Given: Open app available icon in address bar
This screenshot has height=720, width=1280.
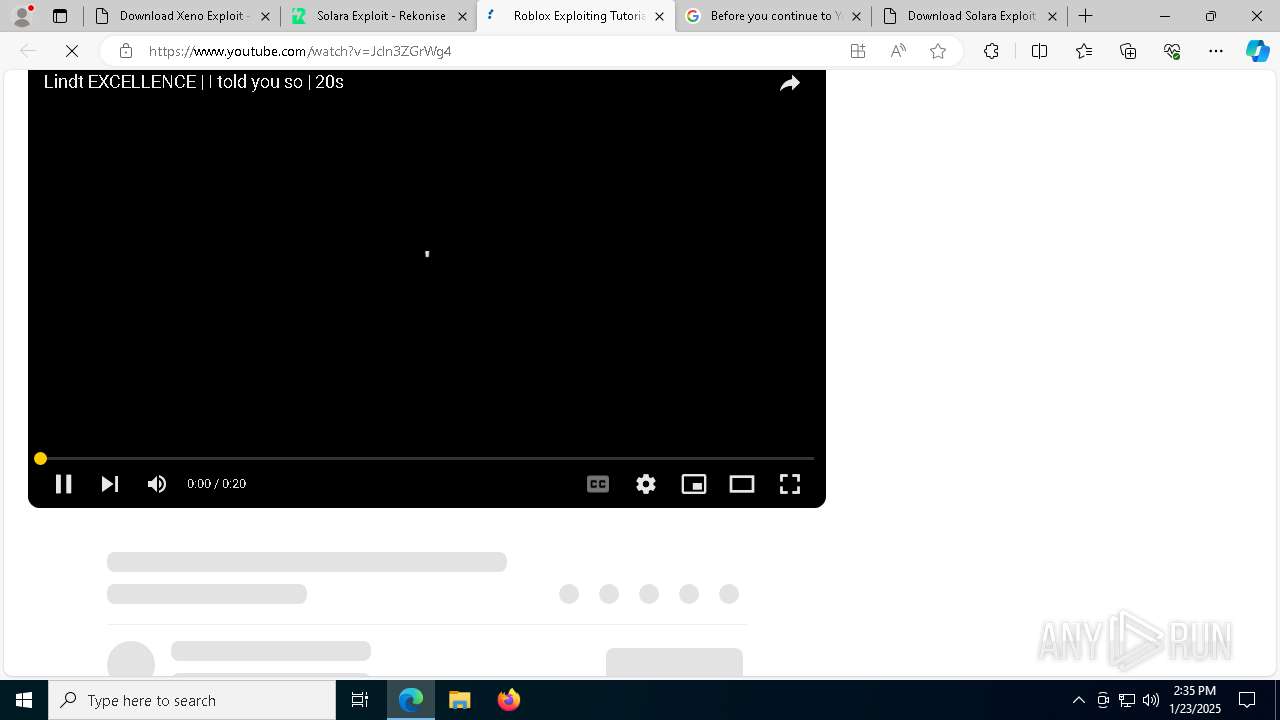Looking at the screenshot, I should 858,51.
